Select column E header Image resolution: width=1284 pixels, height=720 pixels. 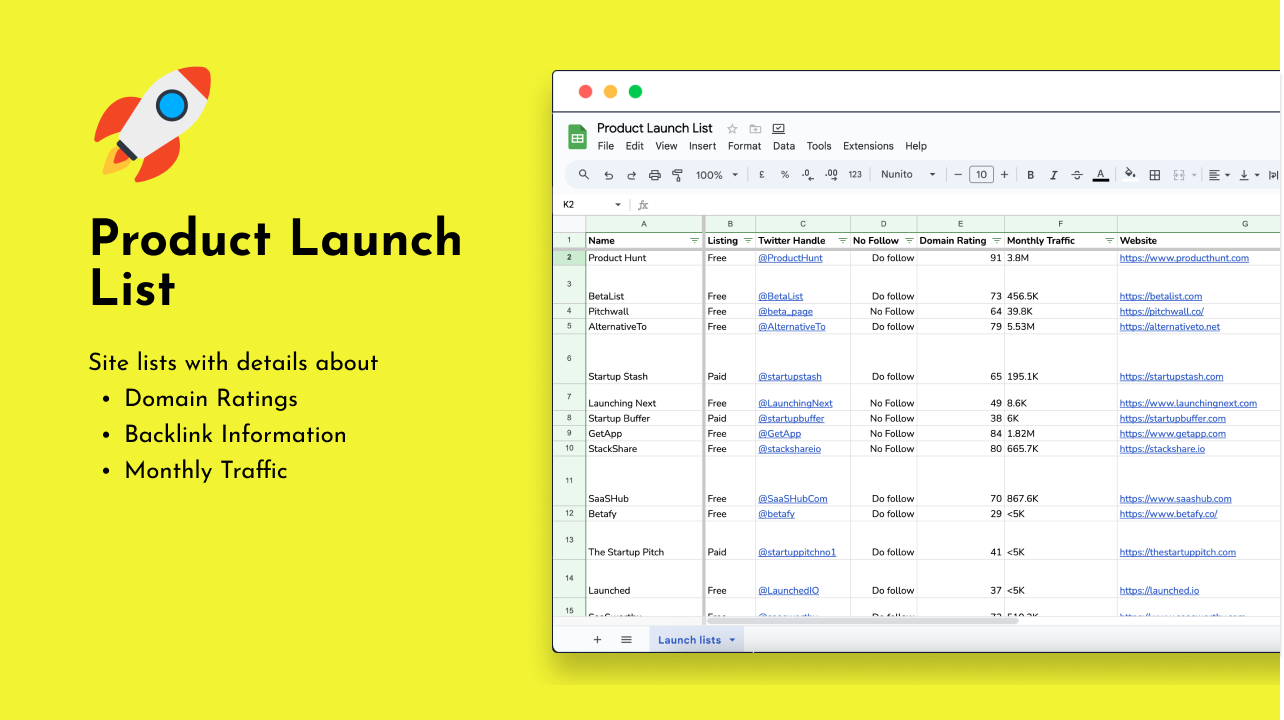960,224
